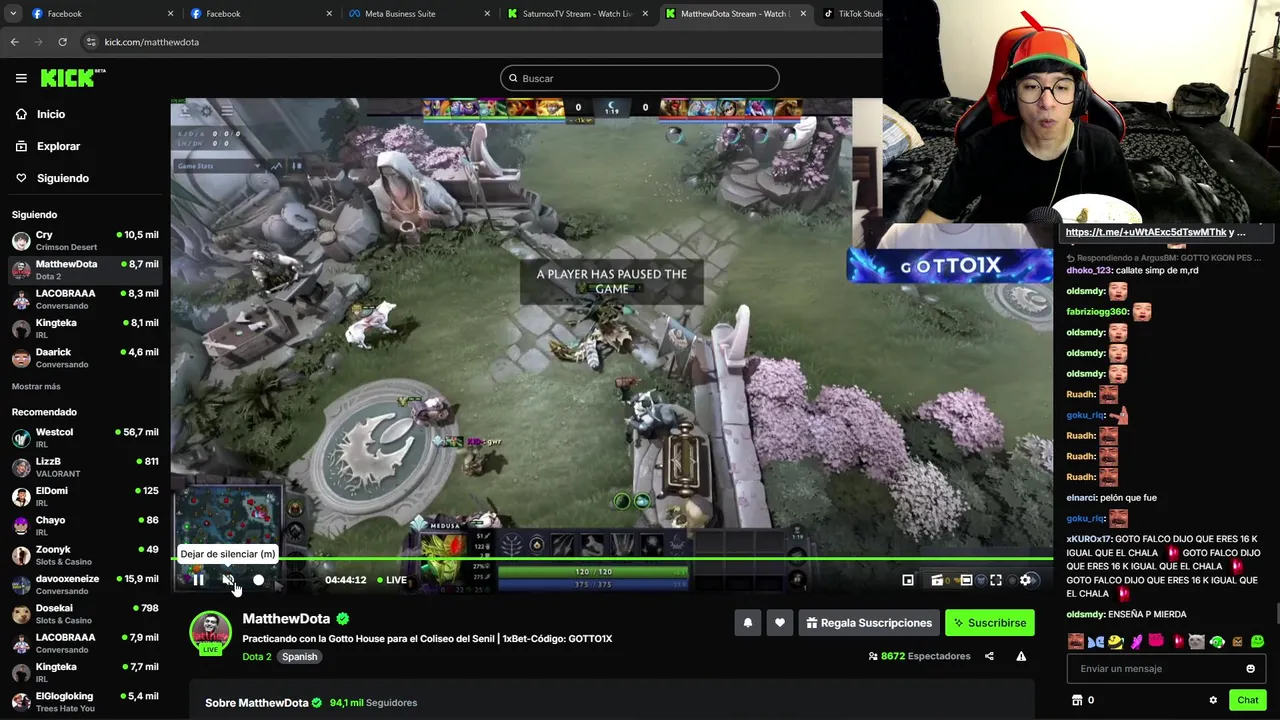
Task: Toggle channel notification bell
Action: 747,623
